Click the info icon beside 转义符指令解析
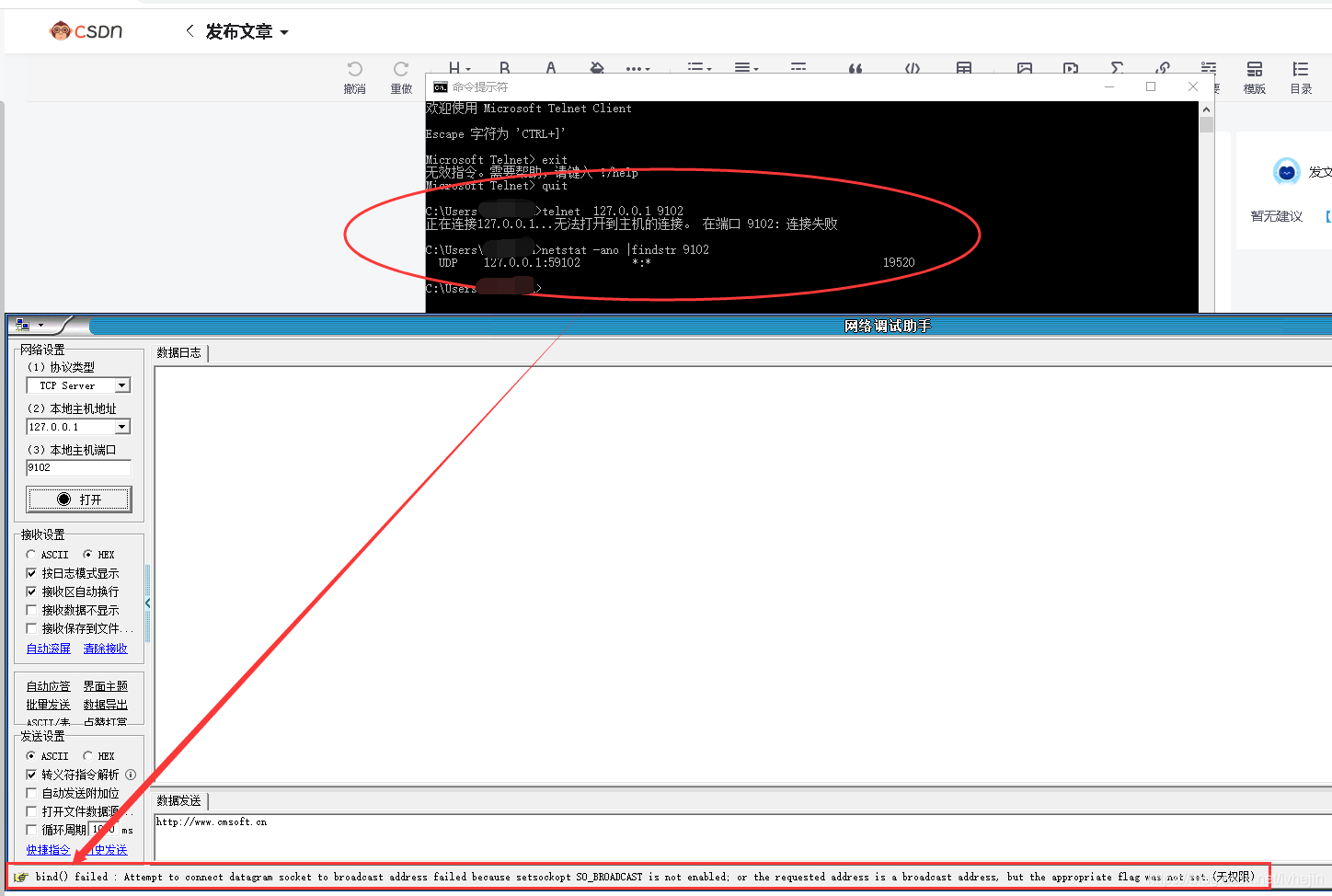Image resolution: width=1332 pixels, height=896 pixels. [x=131, y=775]
